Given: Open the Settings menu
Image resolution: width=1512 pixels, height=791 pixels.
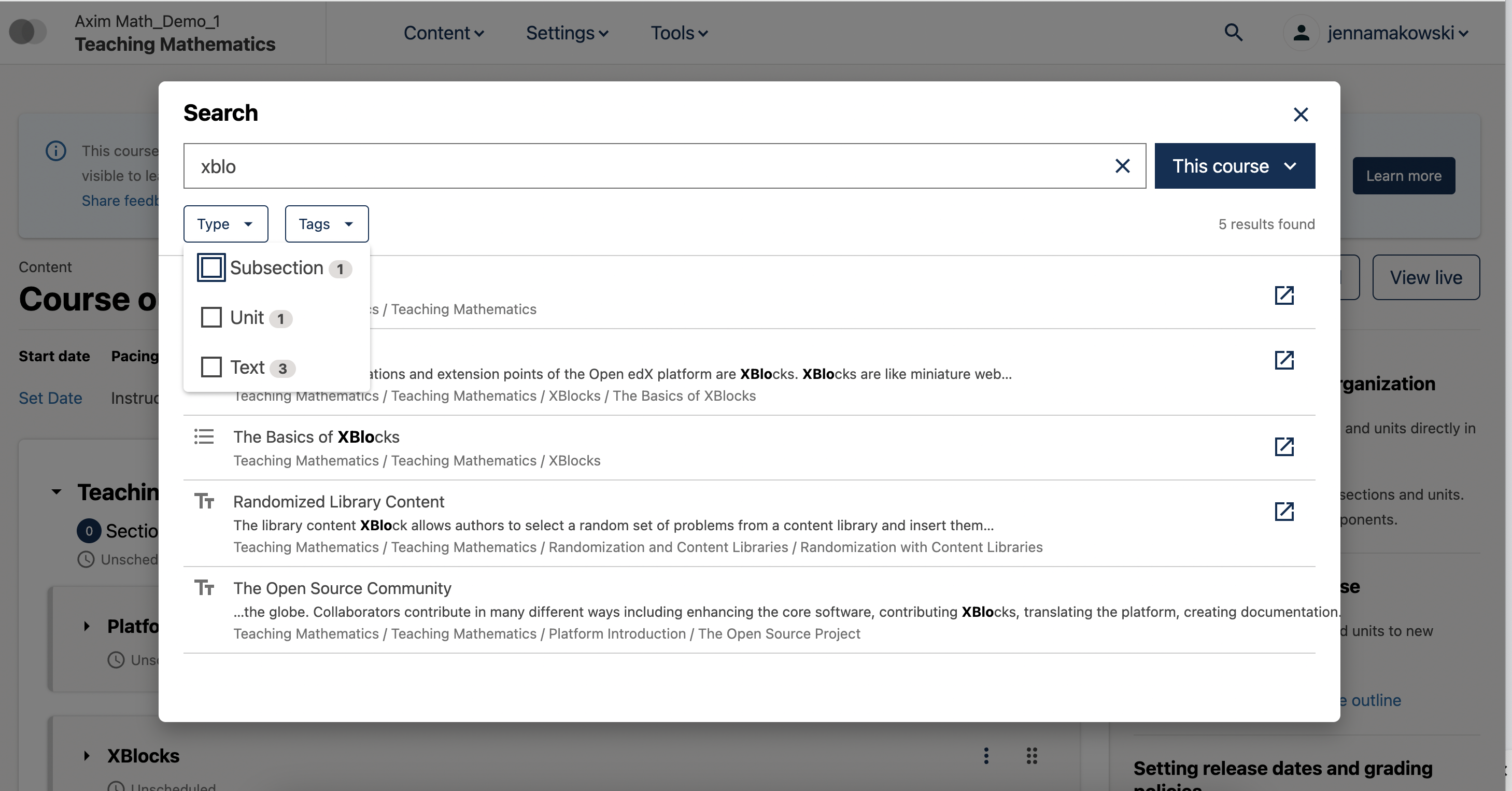Looking at the screenshot, I should click(565, 33).
